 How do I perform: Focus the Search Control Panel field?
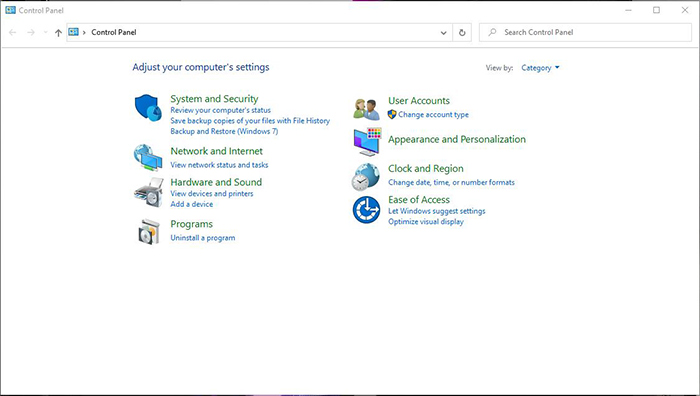(585, 33)
